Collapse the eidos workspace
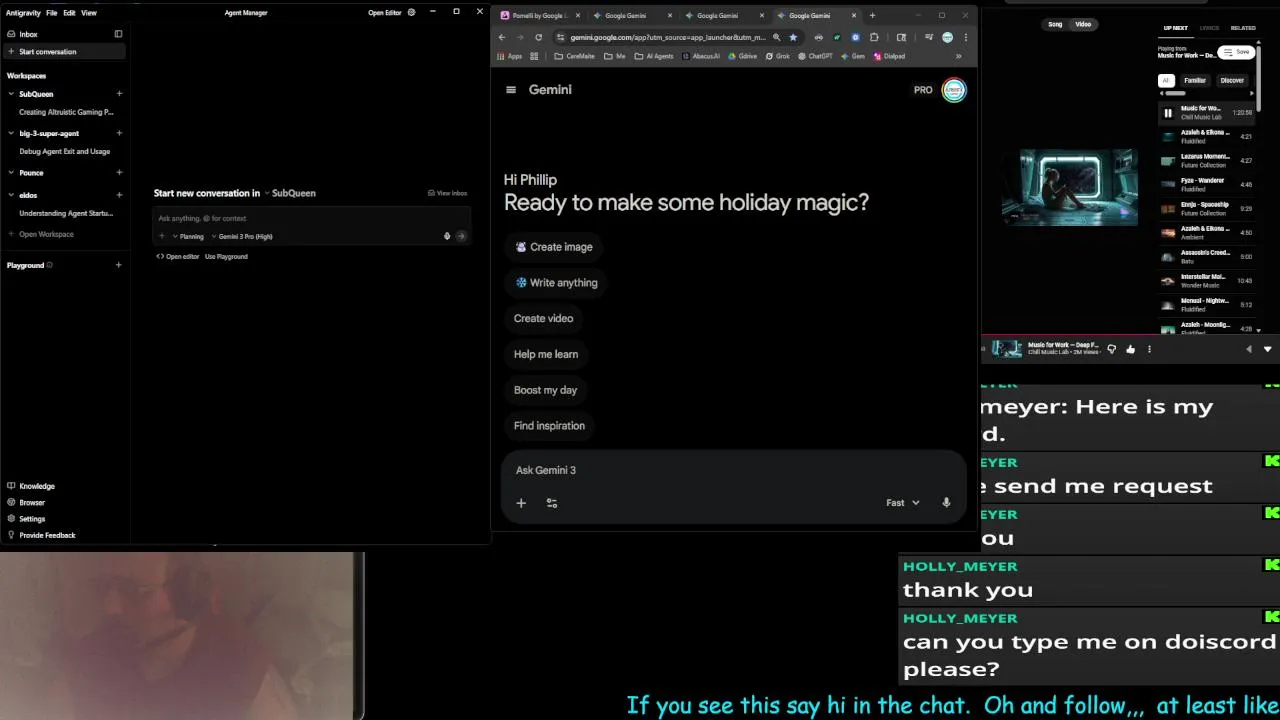The image size is (1280, 720). tap(11, 195)
